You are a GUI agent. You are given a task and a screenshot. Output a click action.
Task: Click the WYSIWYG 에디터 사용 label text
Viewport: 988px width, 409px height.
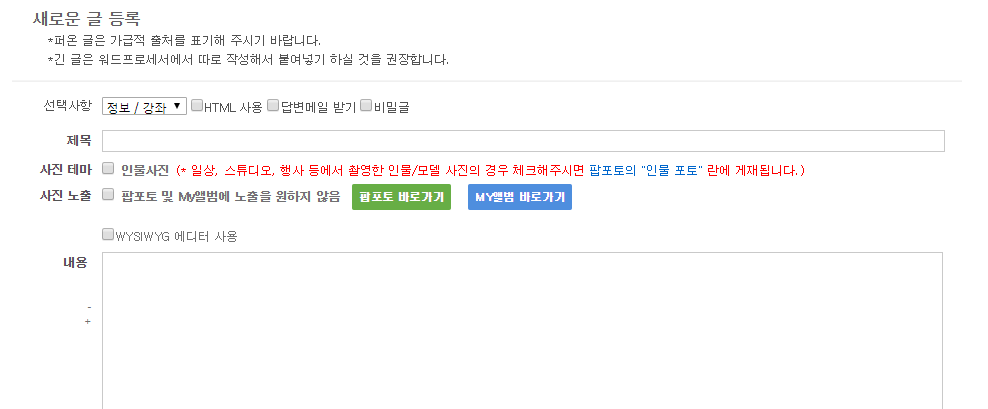[x=176, y=237]
